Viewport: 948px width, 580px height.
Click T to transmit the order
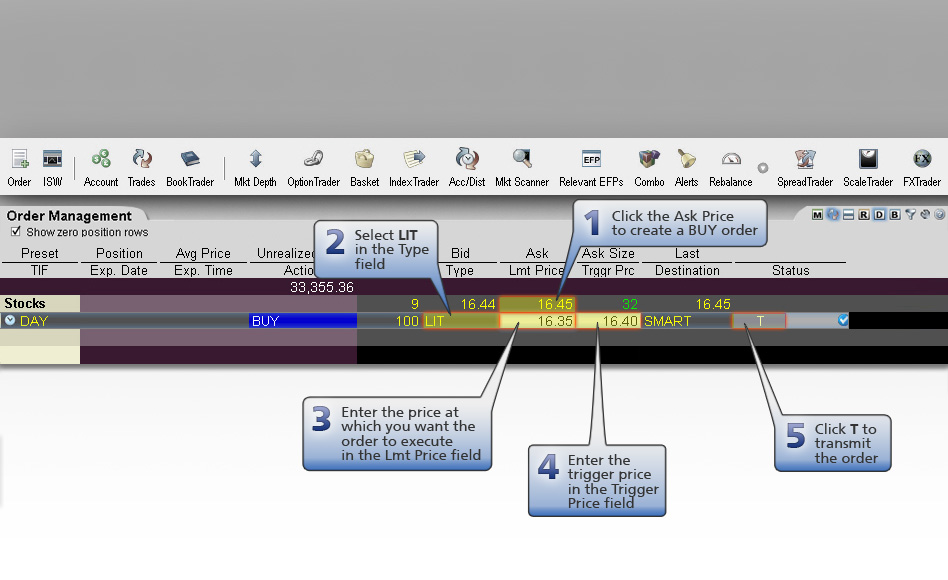(x=759, y=321)
